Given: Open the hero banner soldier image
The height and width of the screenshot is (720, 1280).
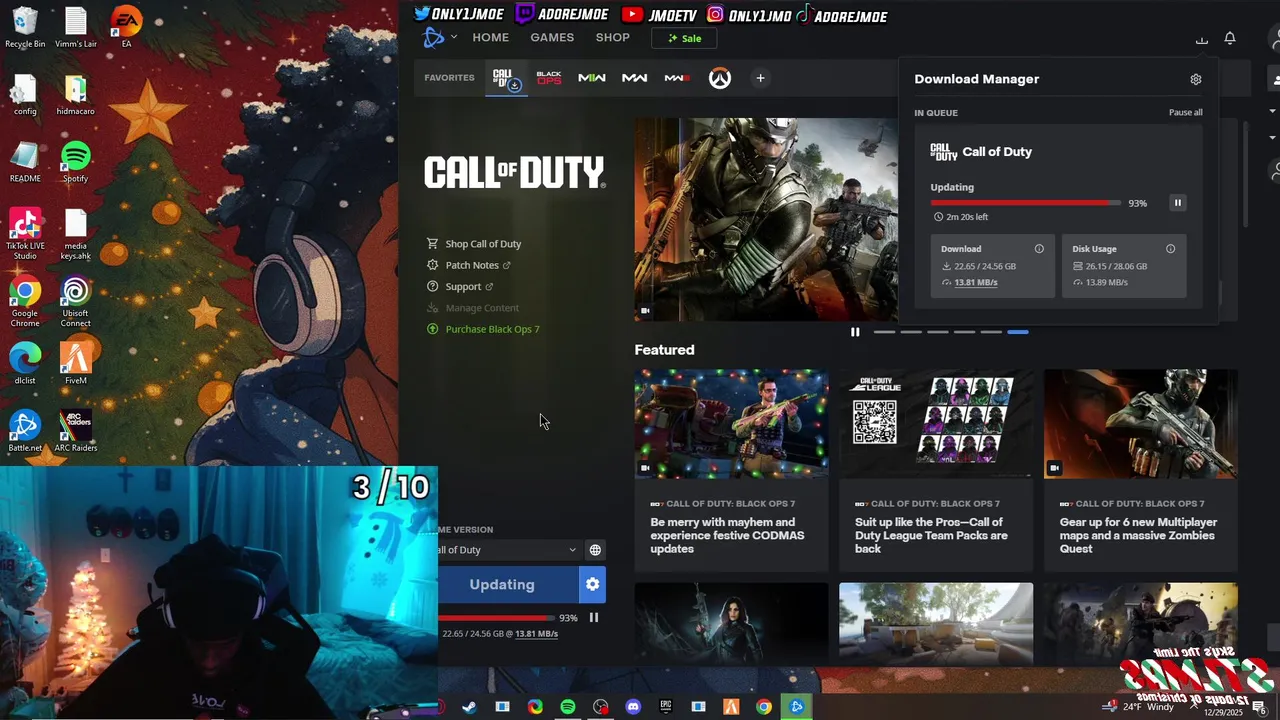Looking at the screenshot, I should (x=766, y=219).
